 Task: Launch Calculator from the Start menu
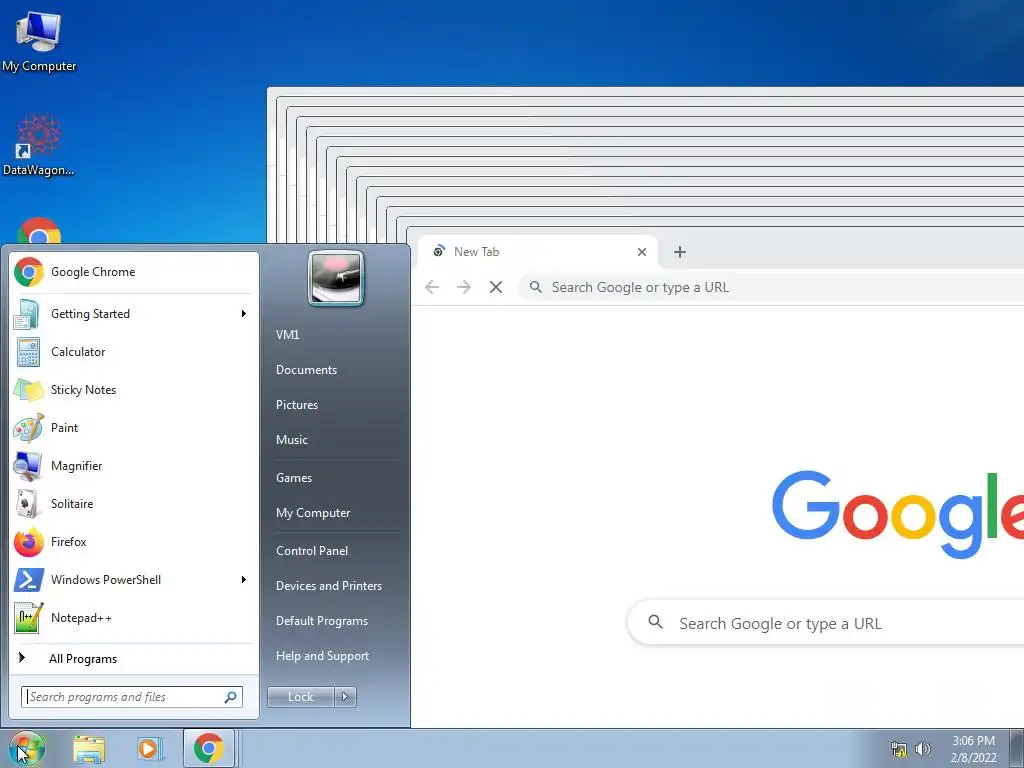(134, 352)
